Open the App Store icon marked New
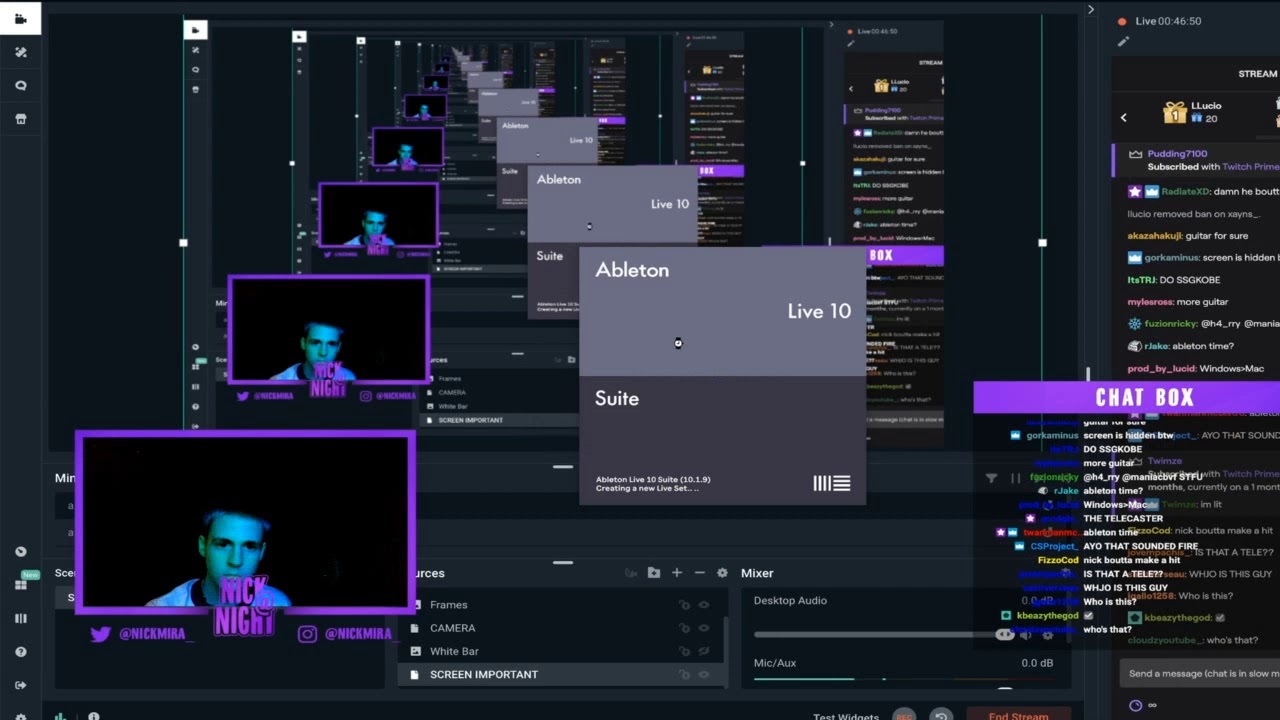This screenshot has height=720, width=1280. (20, 585)
